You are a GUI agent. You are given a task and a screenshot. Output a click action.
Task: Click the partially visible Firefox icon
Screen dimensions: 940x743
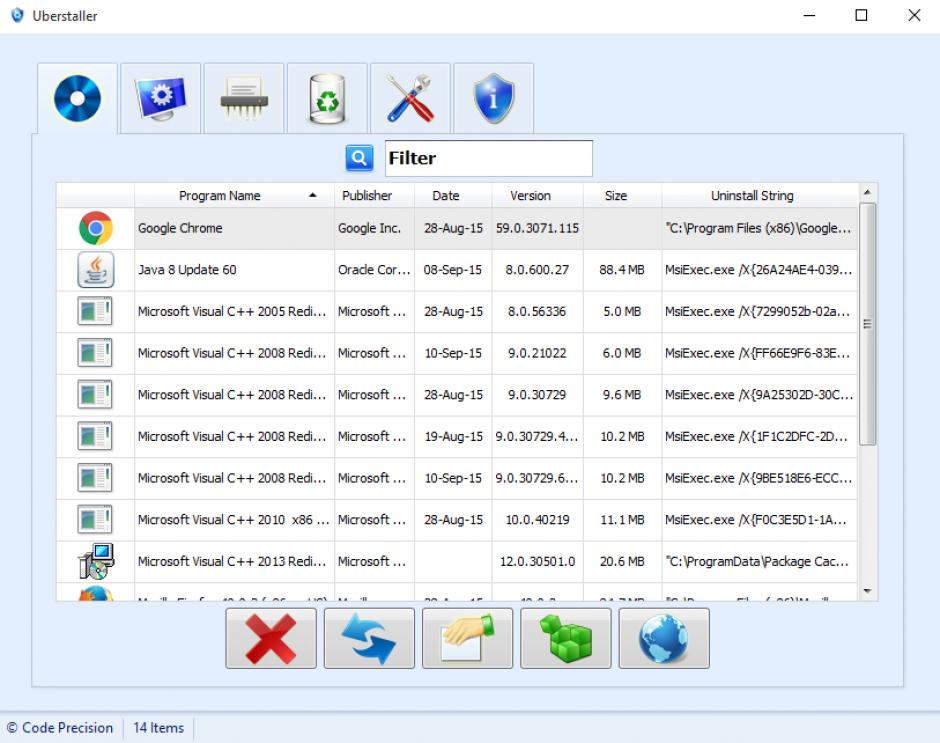pos(96,593)
